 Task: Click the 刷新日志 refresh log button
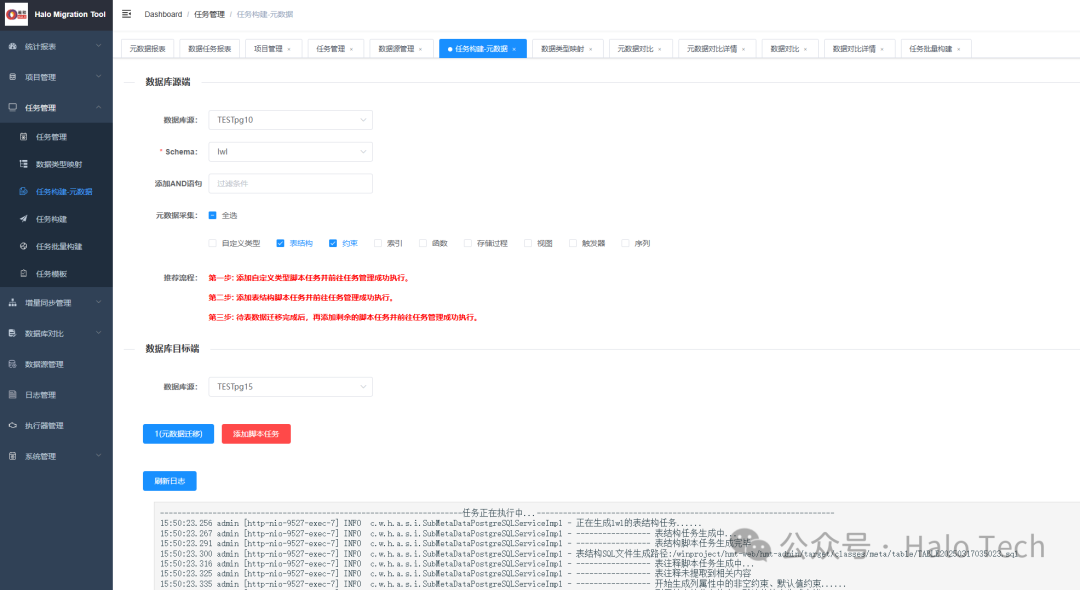pyautogui.click(x=170, y=481)
